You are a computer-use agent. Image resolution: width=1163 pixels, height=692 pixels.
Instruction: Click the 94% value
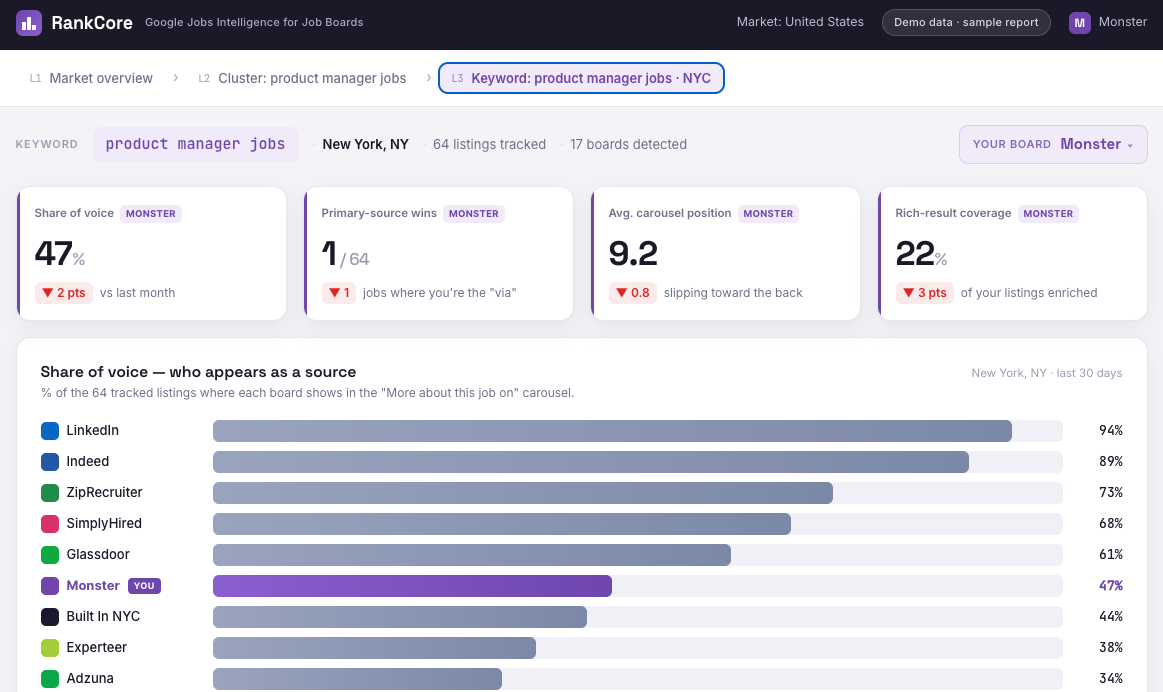[1110, 431]
